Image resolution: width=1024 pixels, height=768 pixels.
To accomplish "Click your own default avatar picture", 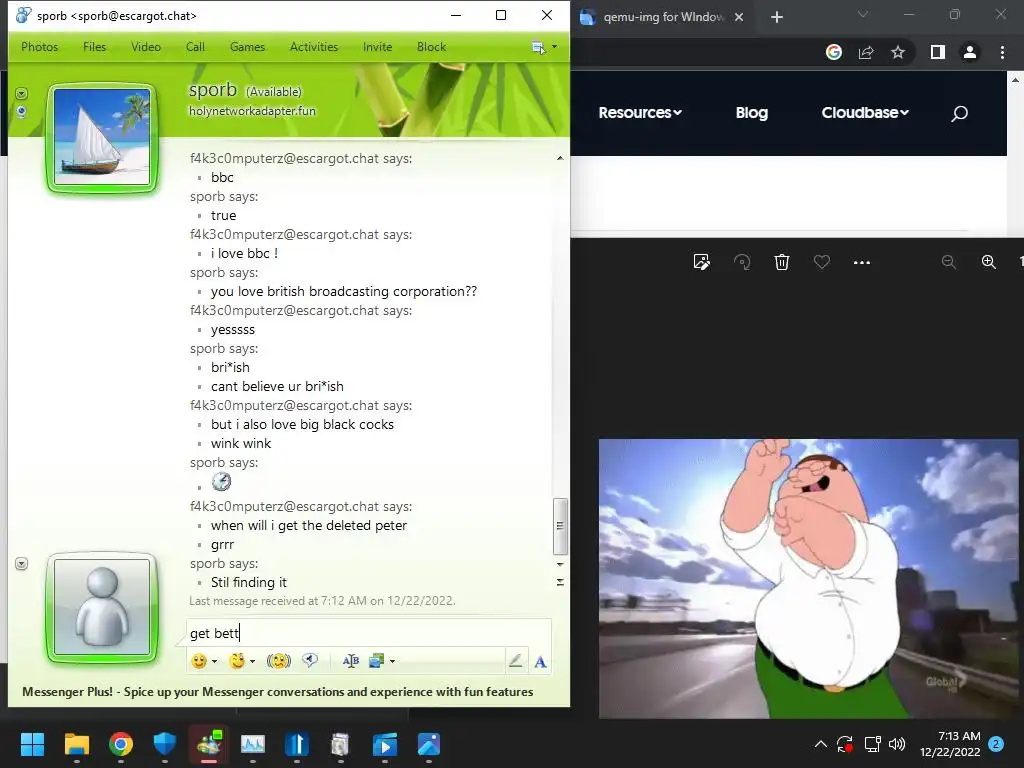I will coord(102,606).
